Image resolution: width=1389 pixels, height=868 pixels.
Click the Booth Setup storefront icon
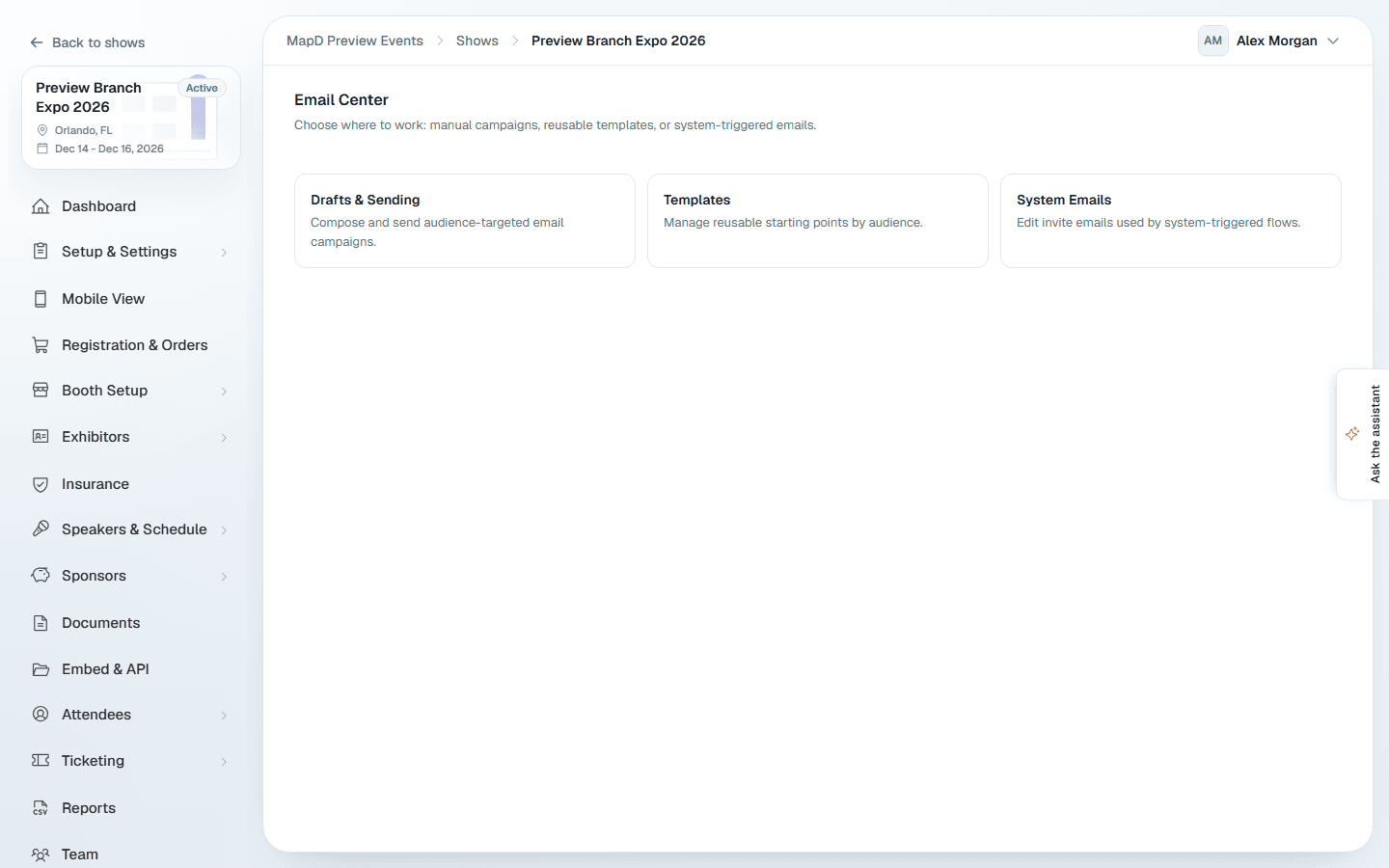tap(41, 391)
